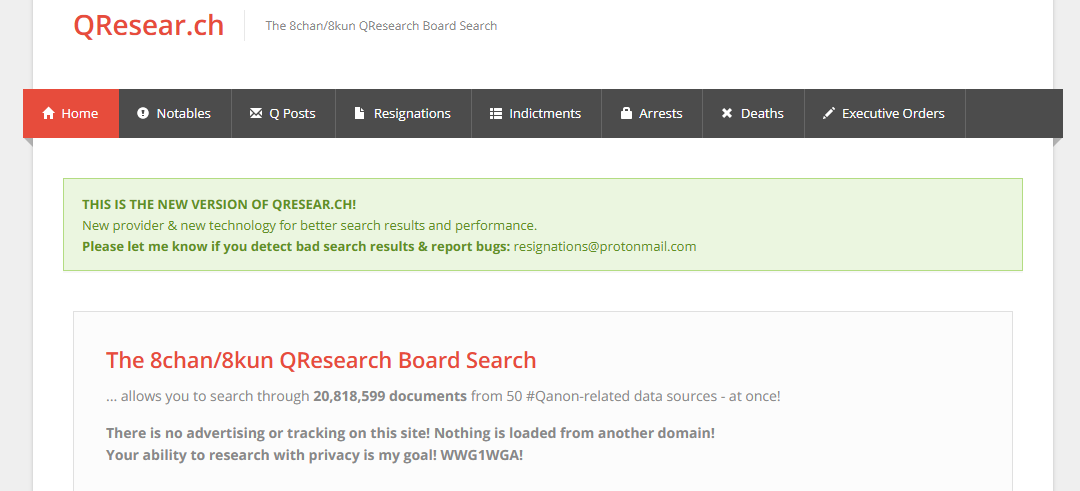Click the resignations@protonmail.com email address

(x=605, y=247)
